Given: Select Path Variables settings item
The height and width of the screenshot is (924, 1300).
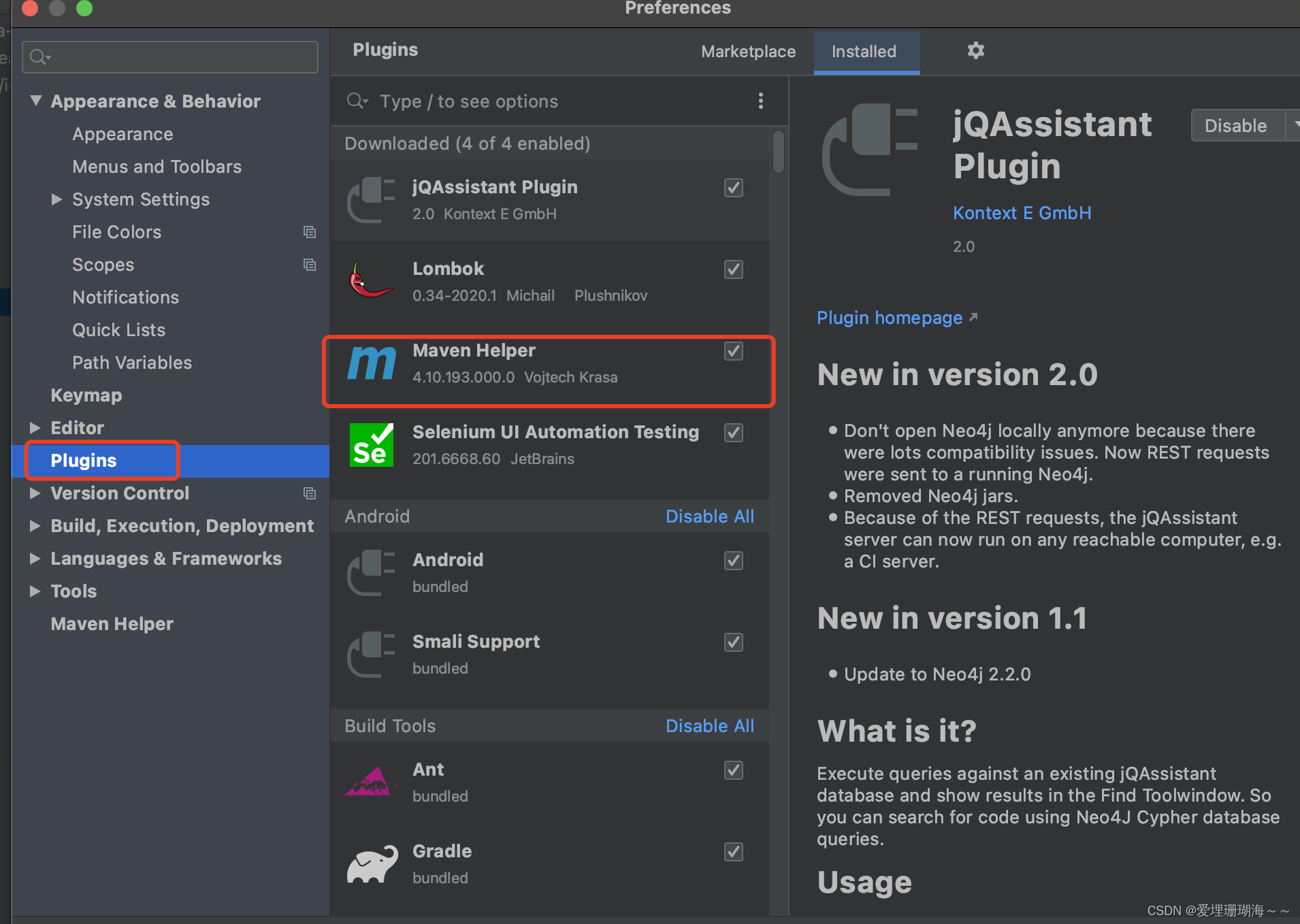Looking at the screenshot, I should click(x=132, y=363).
